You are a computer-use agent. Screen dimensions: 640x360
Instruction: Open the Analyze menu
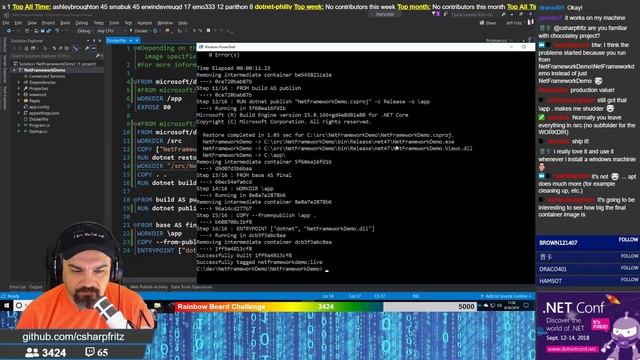coord(144,23)
